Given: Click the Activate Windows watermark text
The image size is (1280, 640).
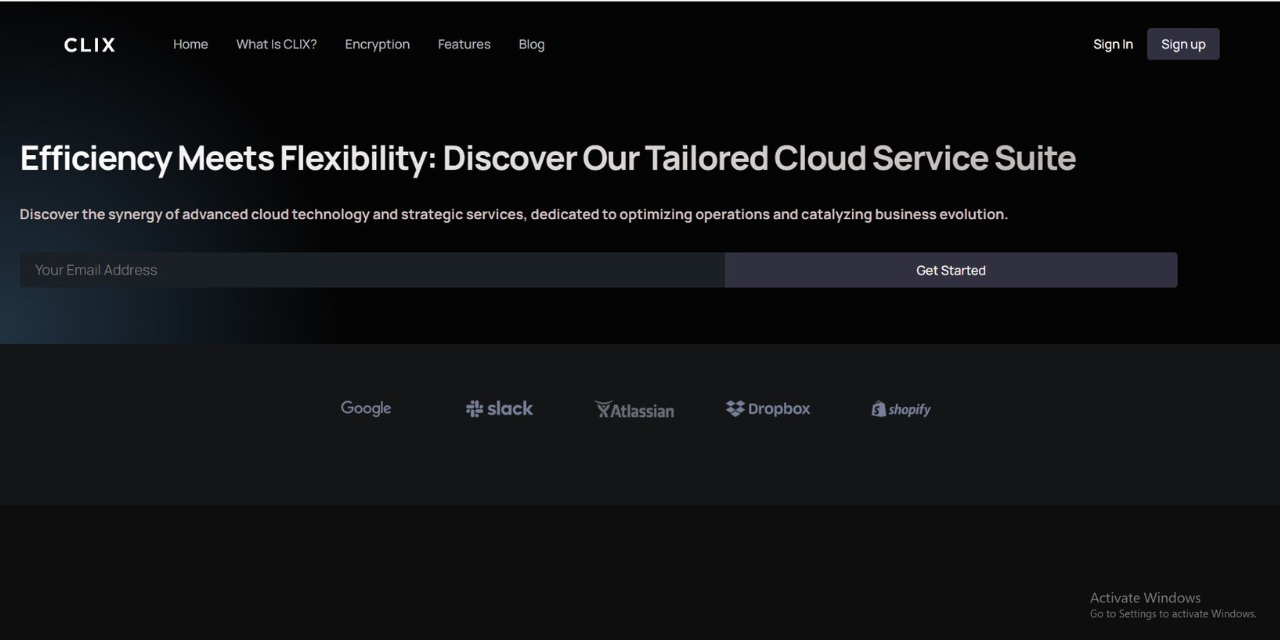Looking at the screenshot, I should [x=1145, y=598].
